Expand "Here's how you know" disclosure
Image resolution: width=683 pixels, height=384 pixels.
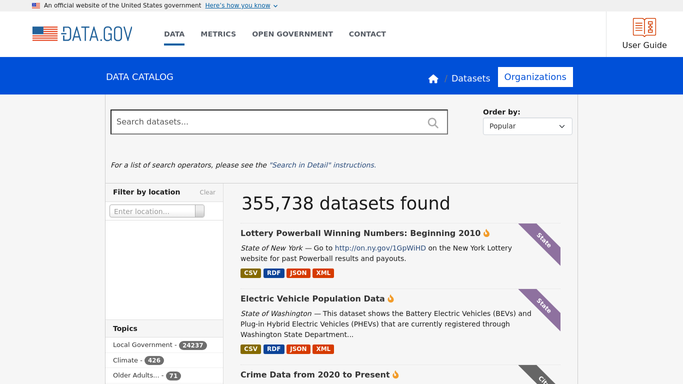(x=241, y=6)
